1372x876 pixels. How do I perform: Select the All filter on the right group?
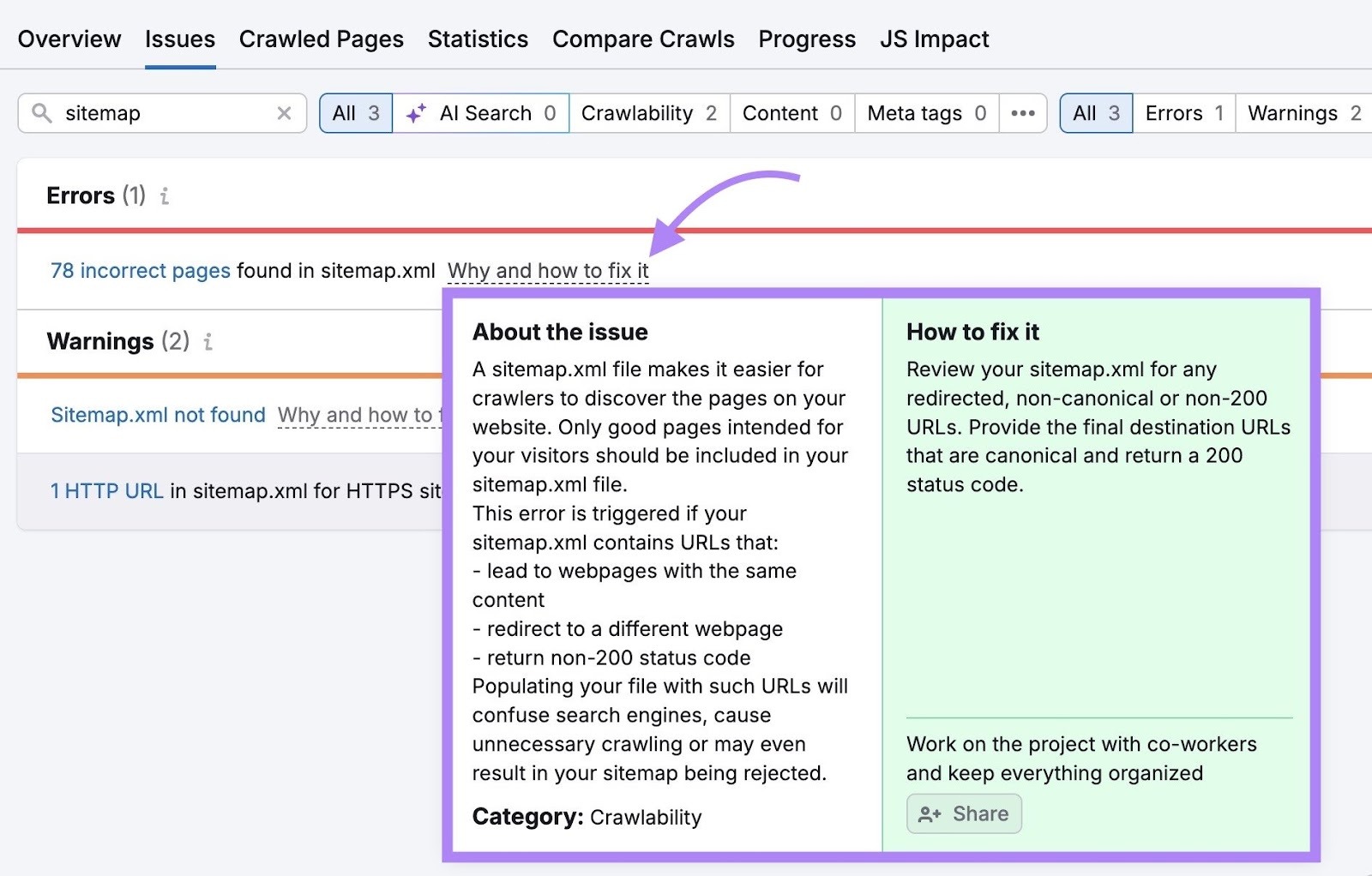coord(1095,112)
